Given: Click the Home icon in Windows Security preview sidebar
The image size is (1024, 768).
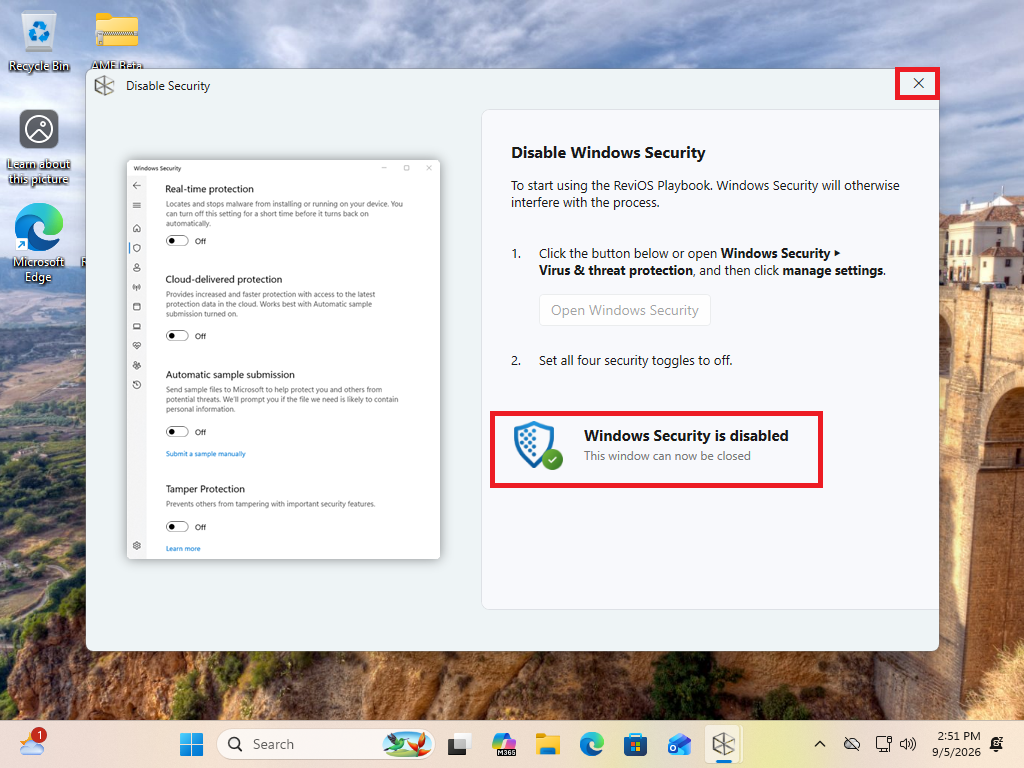Looking at the screenshot, I should (x=136, y=228).
